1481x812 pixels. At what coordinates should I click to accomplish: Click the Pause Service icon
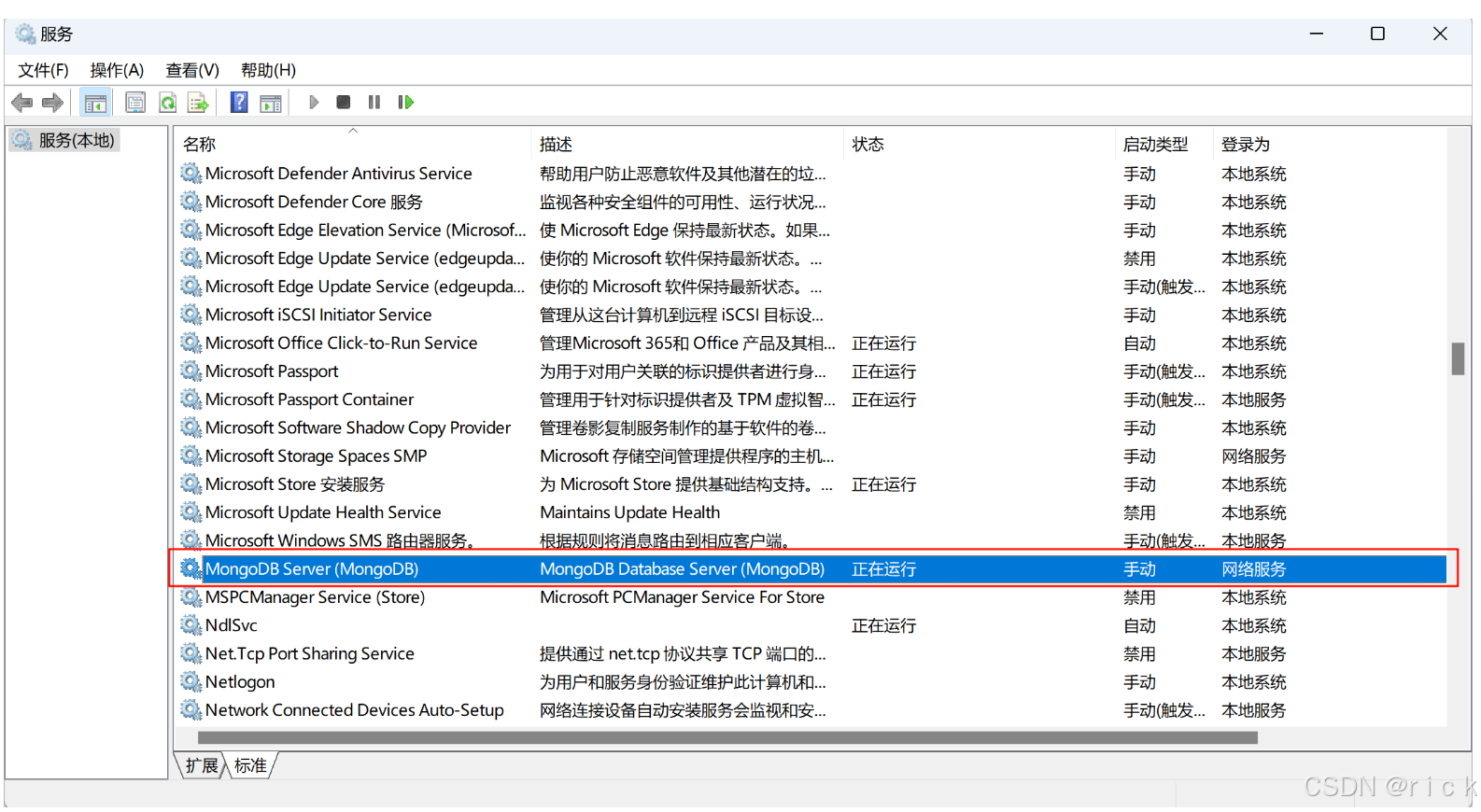374,103
